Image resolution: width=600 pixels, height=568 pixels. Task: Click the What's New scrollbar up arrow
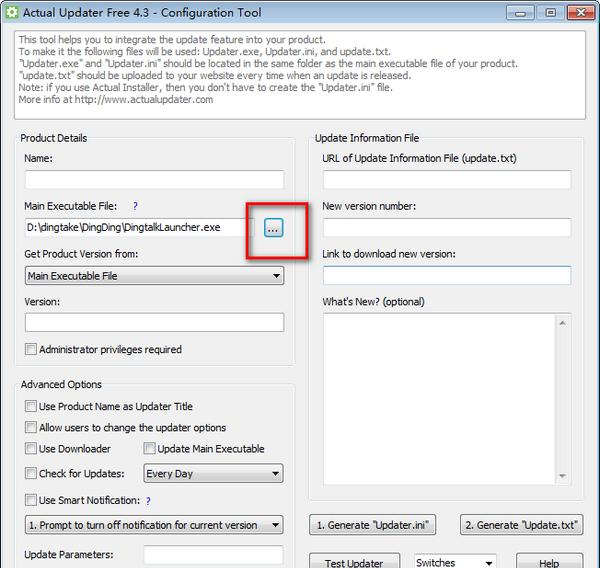(x=562, y=323)
